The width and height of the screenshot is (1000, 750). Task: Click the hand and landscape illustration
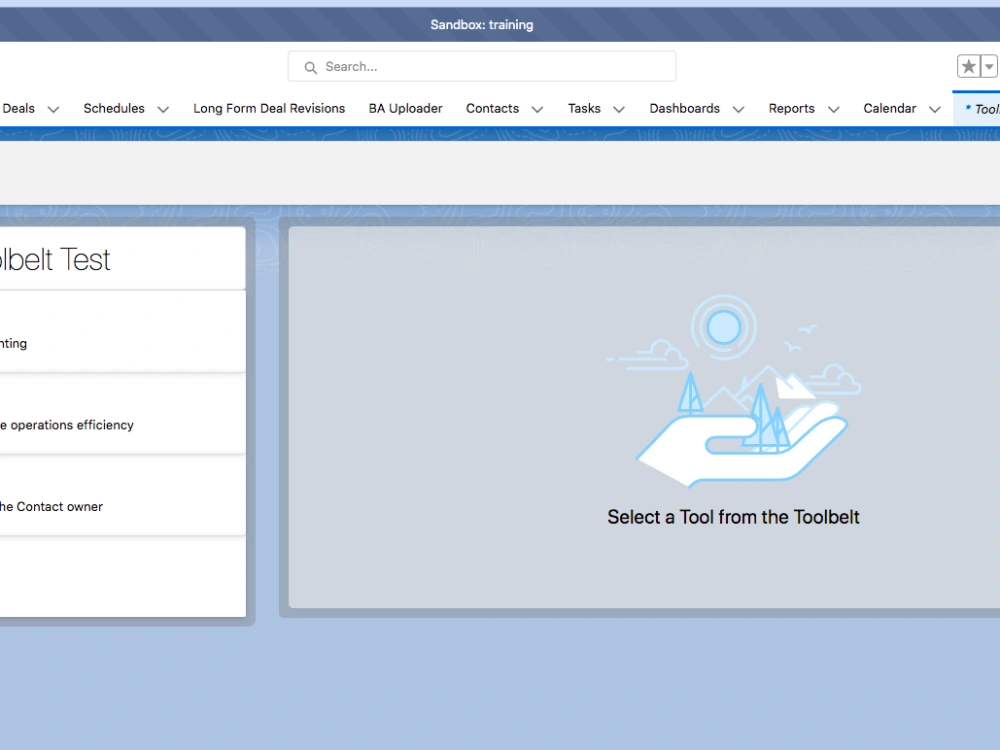tap(733, 390)
